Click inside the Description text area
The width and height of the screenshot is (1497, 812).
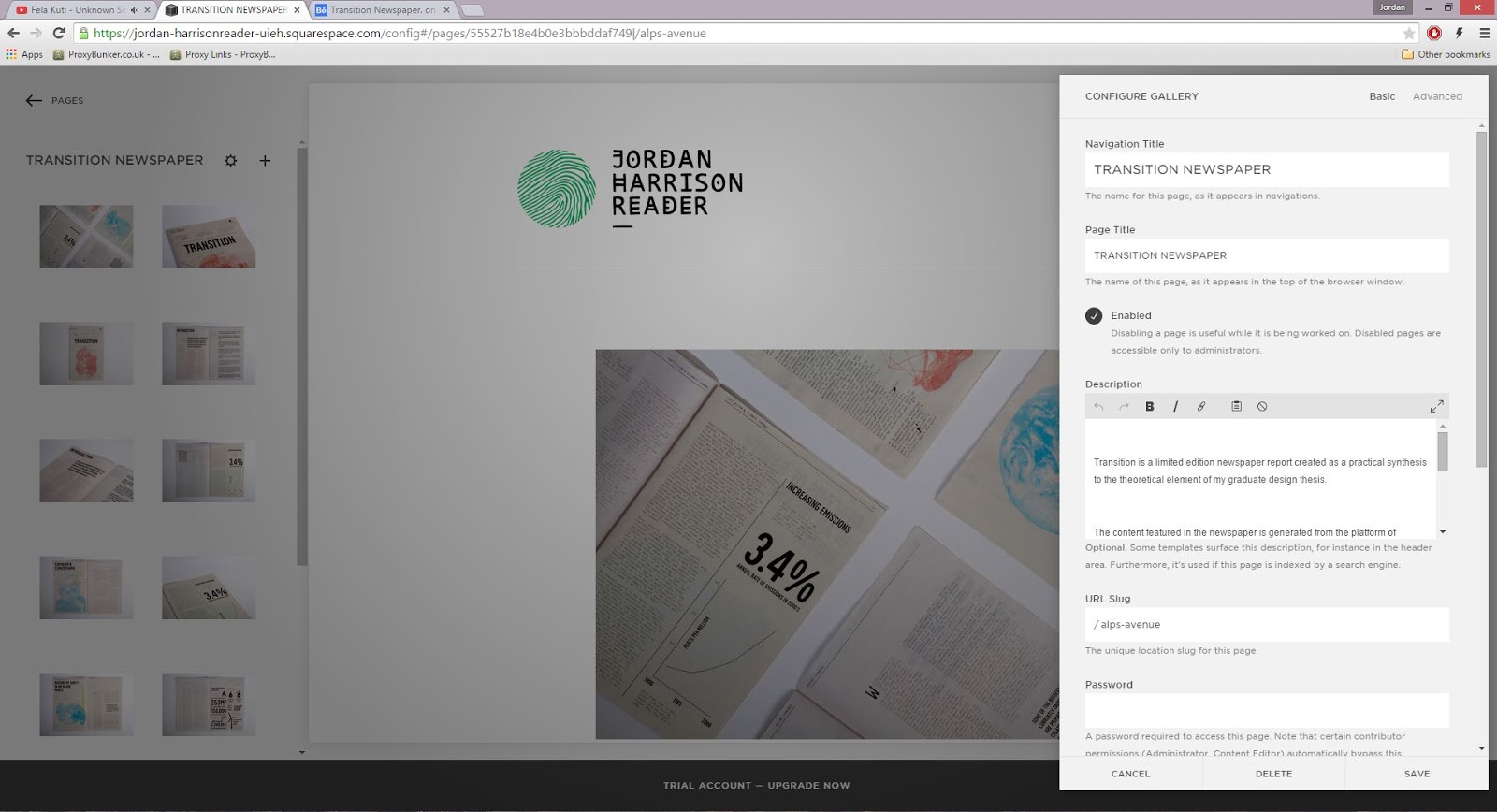[x=1260, y=478]
